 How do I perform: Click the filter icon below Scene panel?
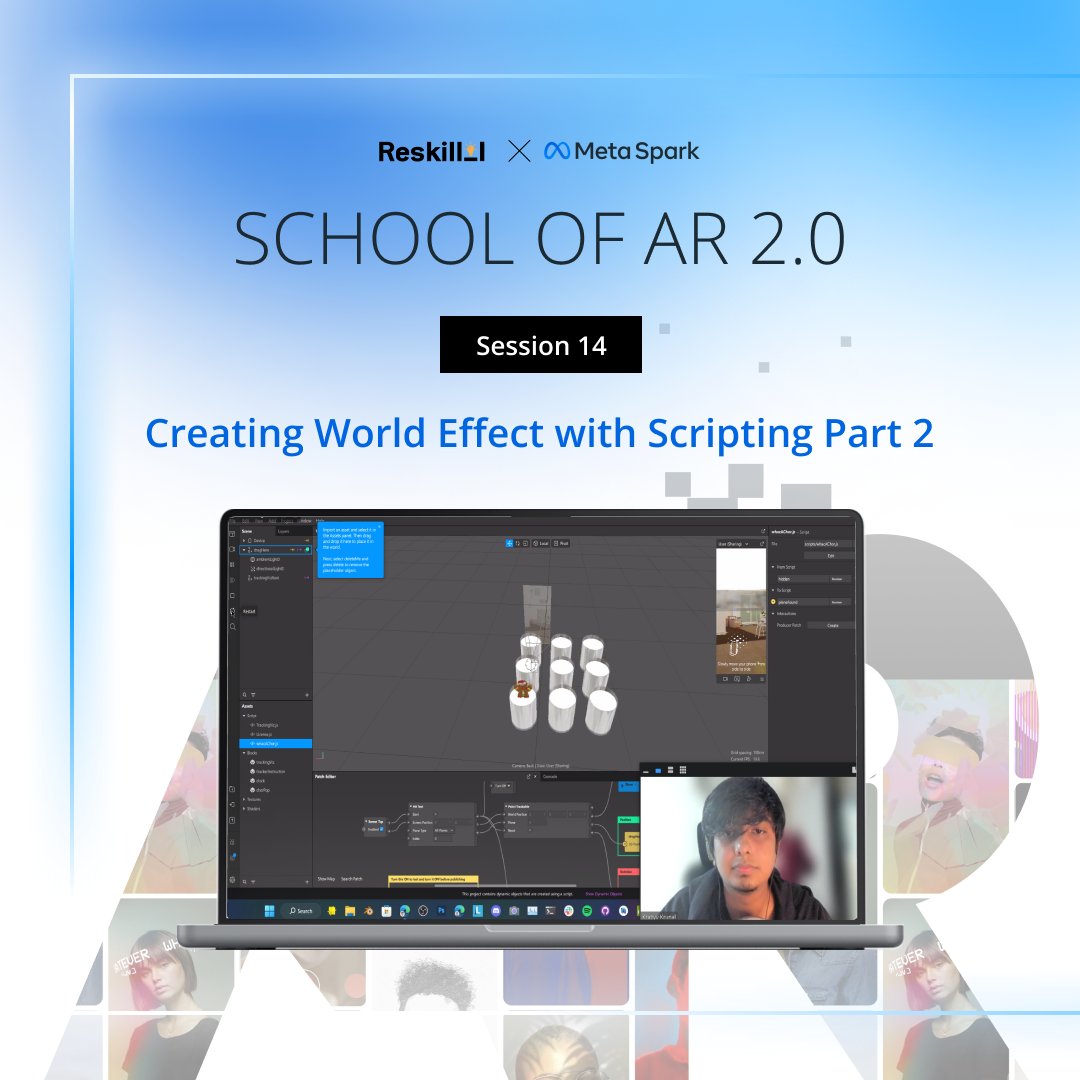pos(253,695)
